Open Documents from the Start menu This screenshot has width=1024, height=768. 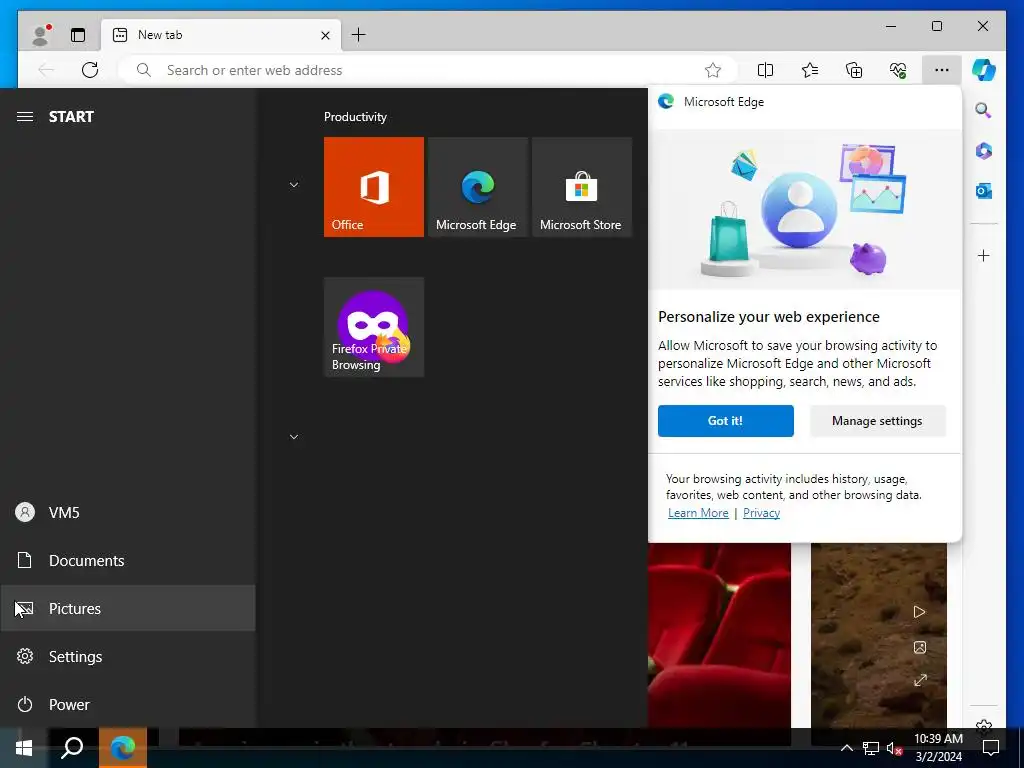128,560
